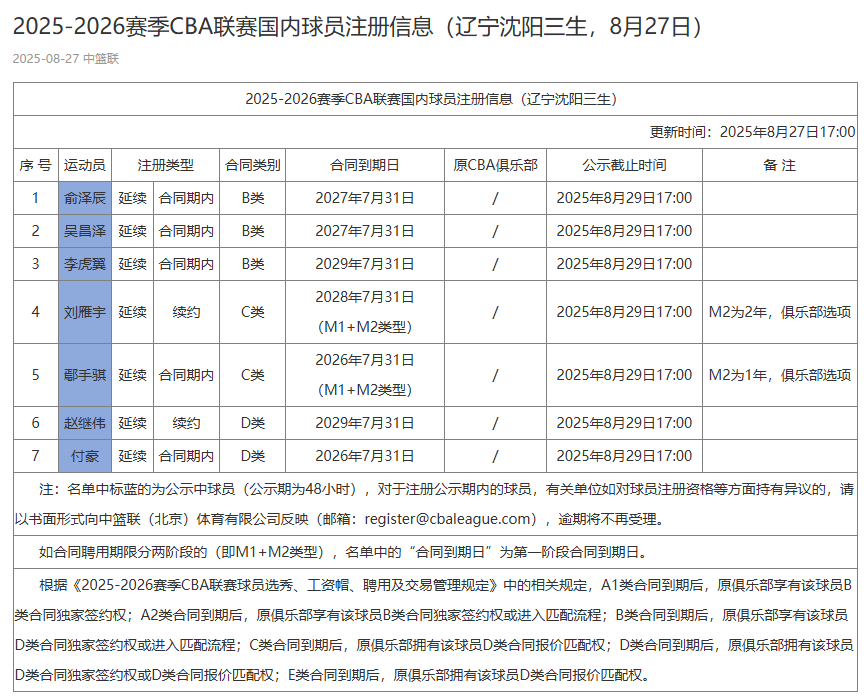Click D类 in 付豪's row
Image resolution: width=865 pixels, height=699 pixels.
(x=253, y=456)
